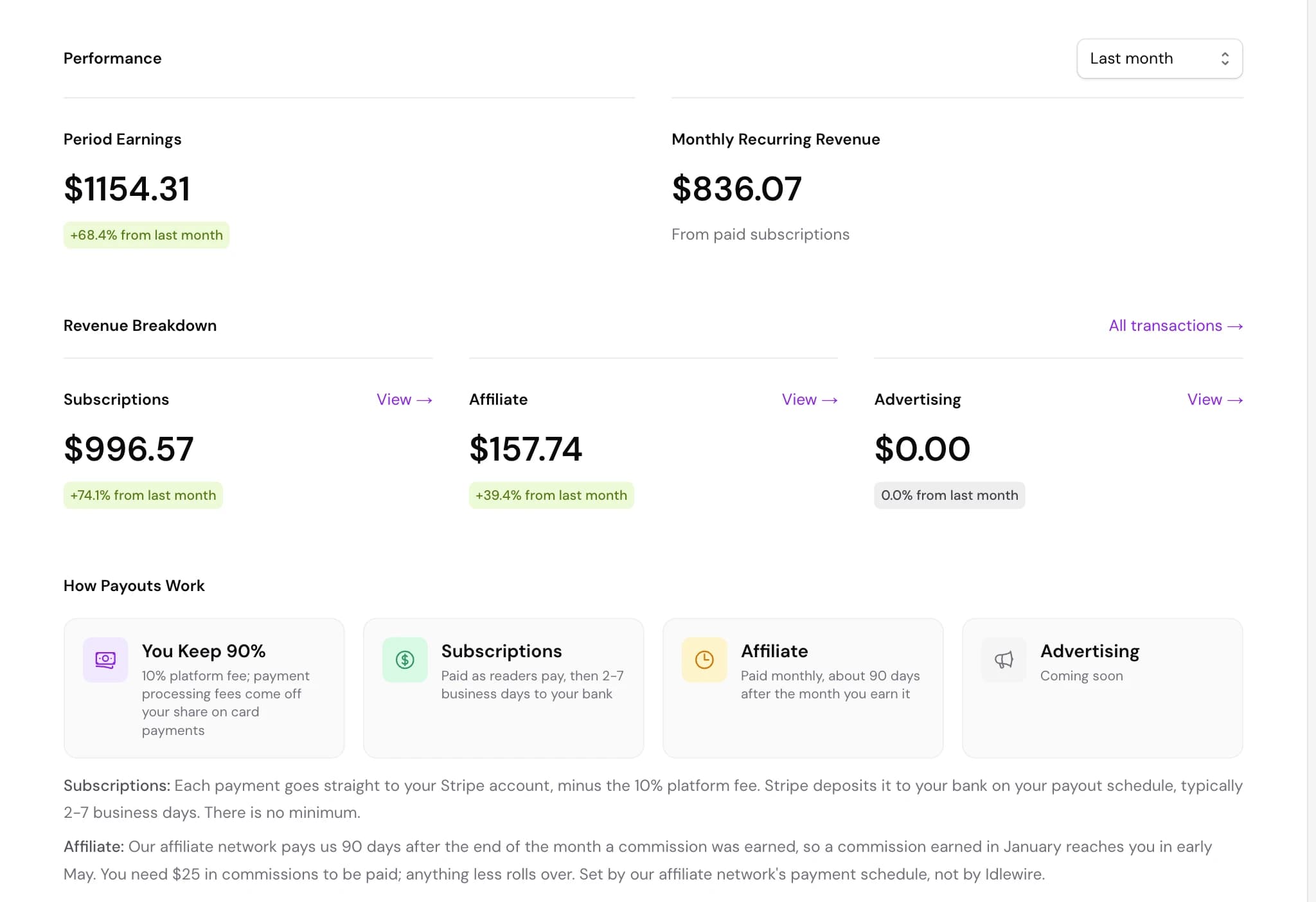Click the megaphone icon on Advertising card

point(1004,660)
